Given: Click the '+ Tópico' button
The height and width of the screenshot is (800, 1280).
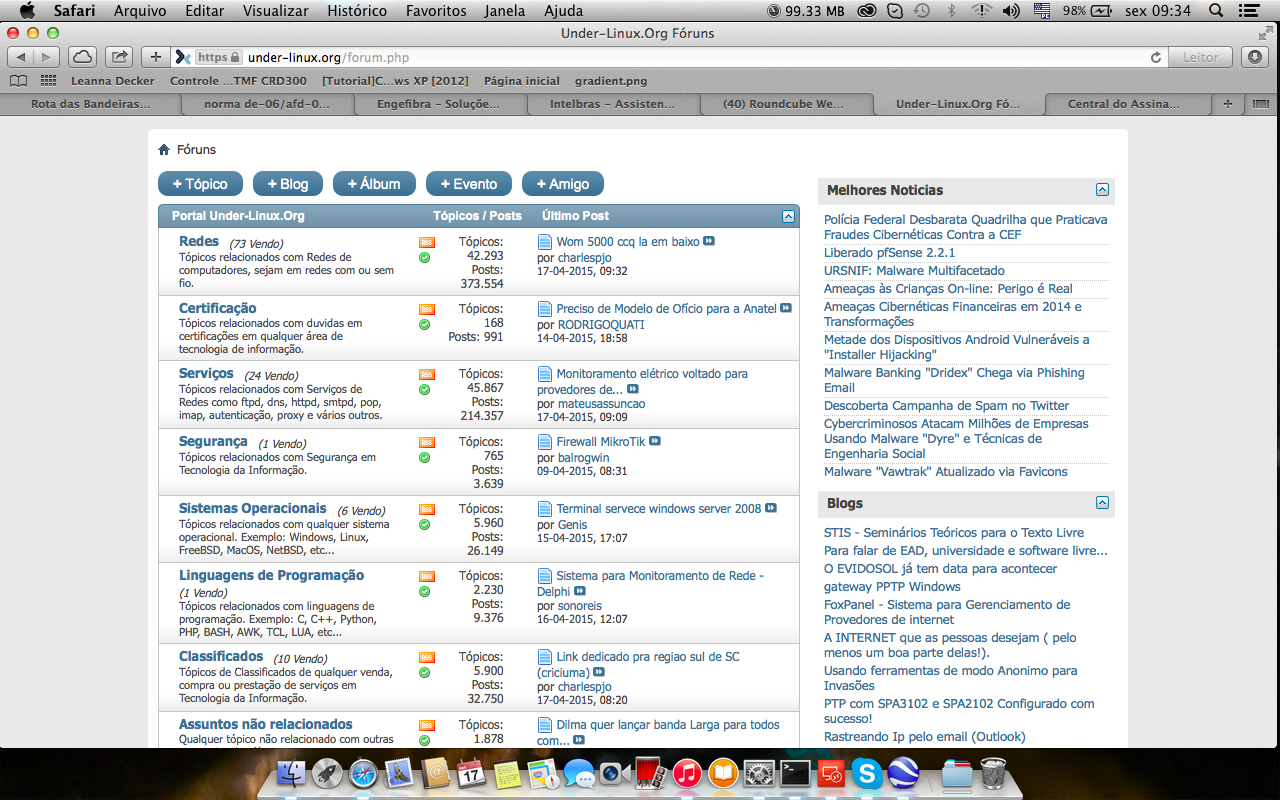Looking at the screenshot, I should coord(200,184).
